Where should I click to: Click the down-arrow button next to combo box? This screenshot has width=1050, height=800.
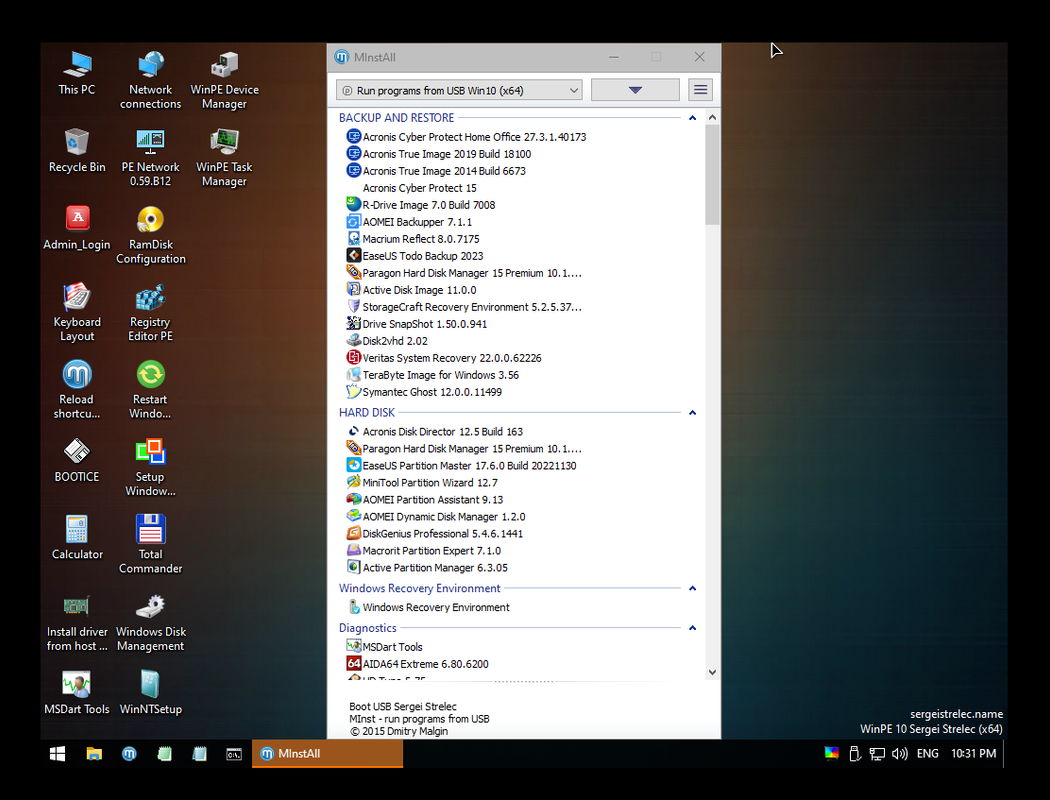tap(635, 90)
